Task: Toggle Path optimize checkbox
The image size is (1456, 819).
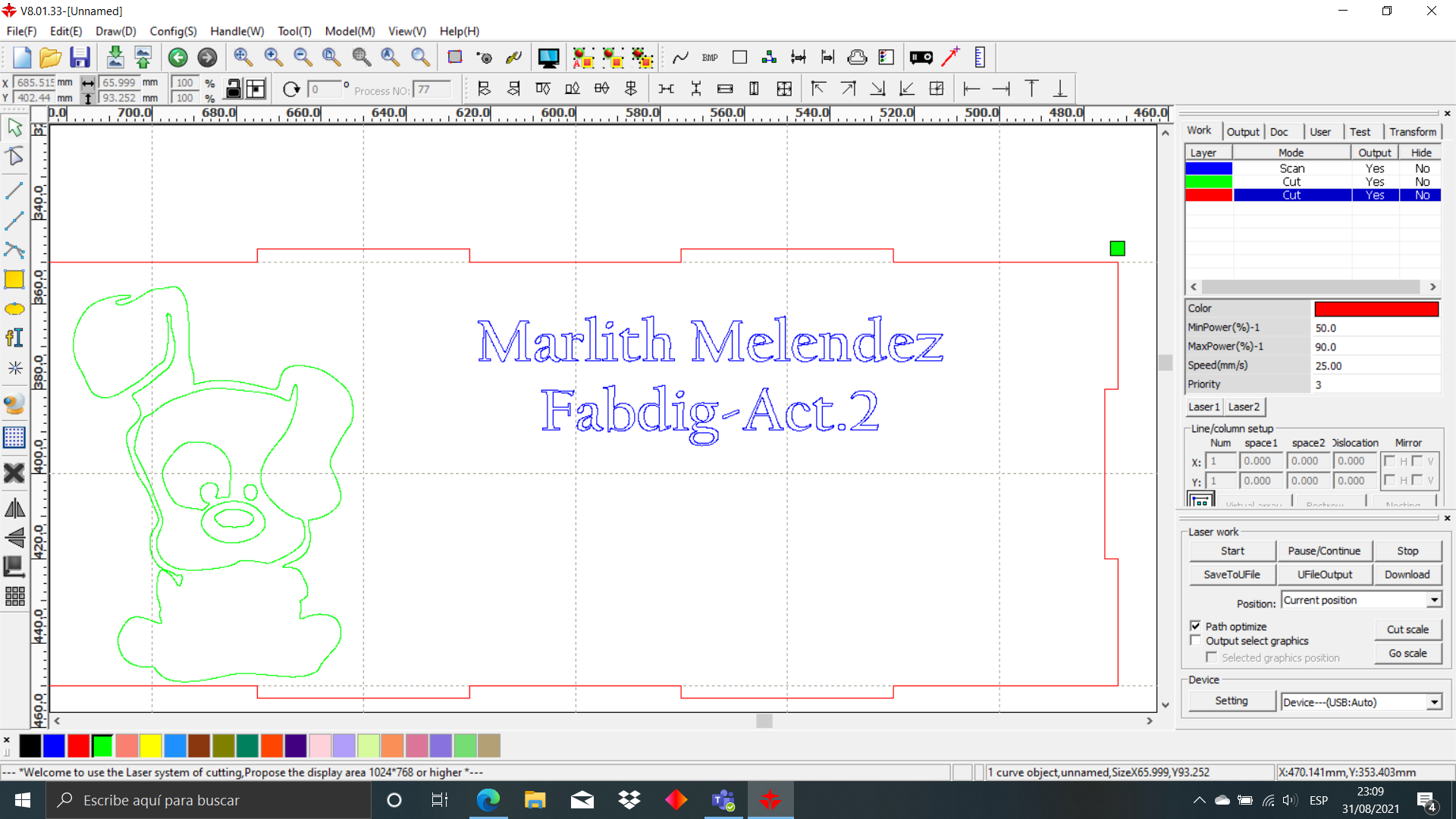Action: [x=1196, y=626]
